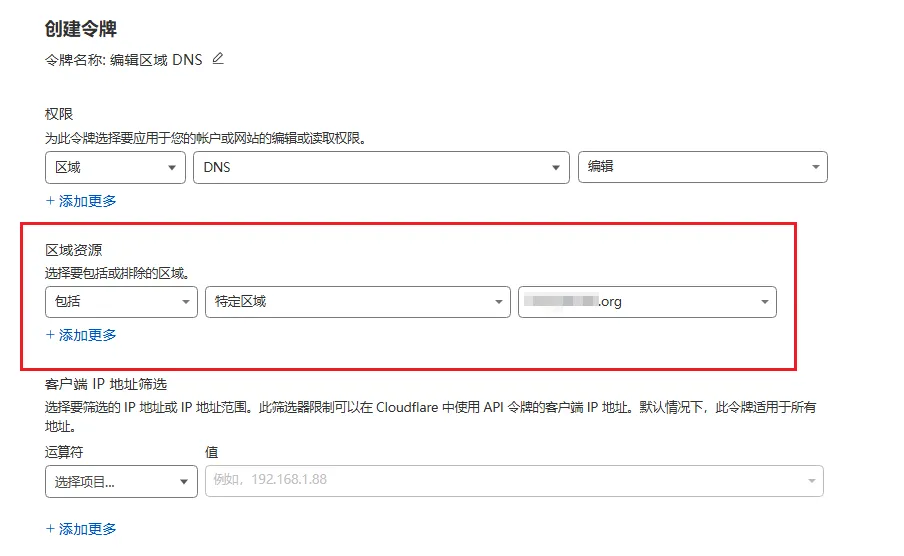Screen dimensions: 904x556
Task: Click the arrow icon on 编辑 dropdown
Action: [x=815, y=168]
